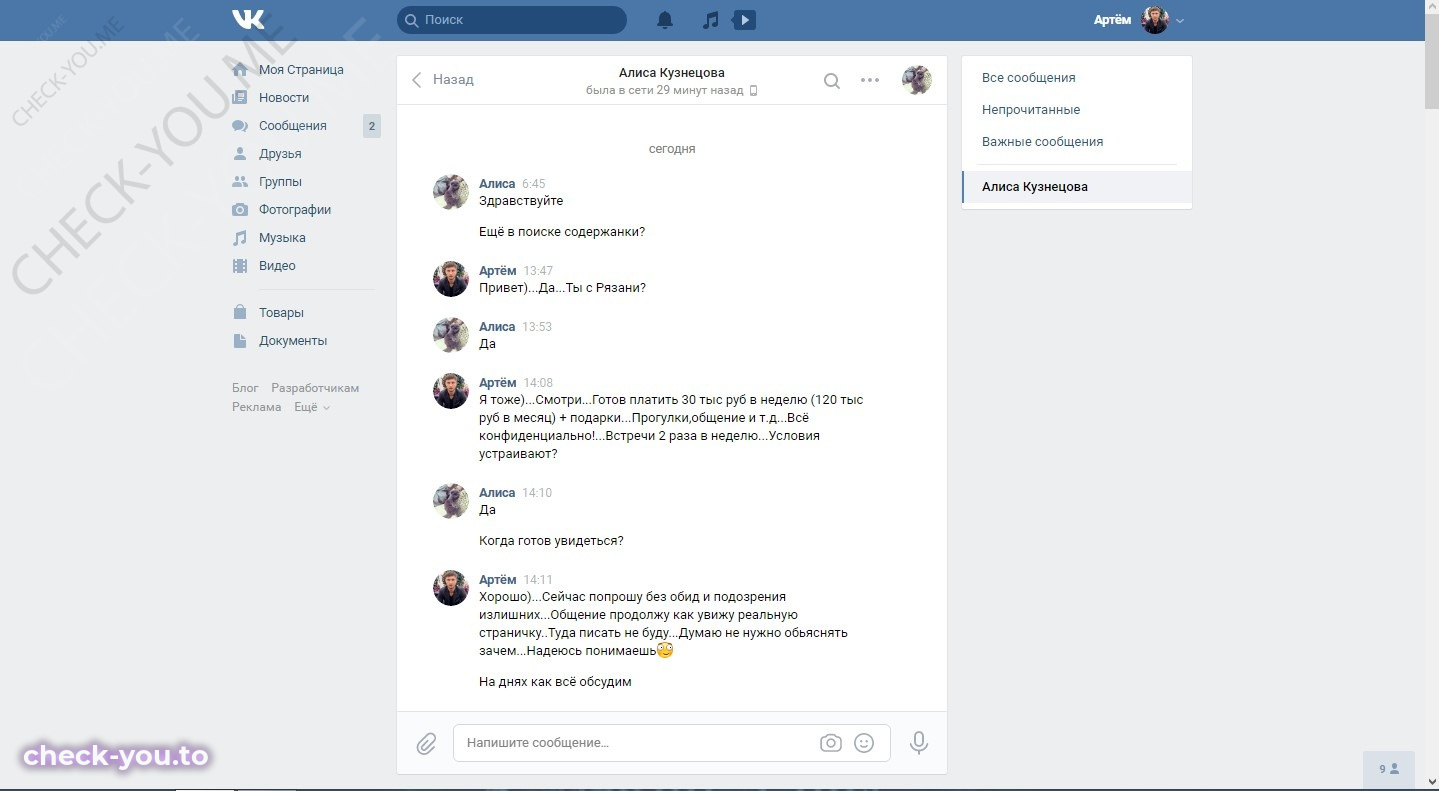Screen dimensions: 1439x791
Task: Open Группы section
Action: click(280, 182)
